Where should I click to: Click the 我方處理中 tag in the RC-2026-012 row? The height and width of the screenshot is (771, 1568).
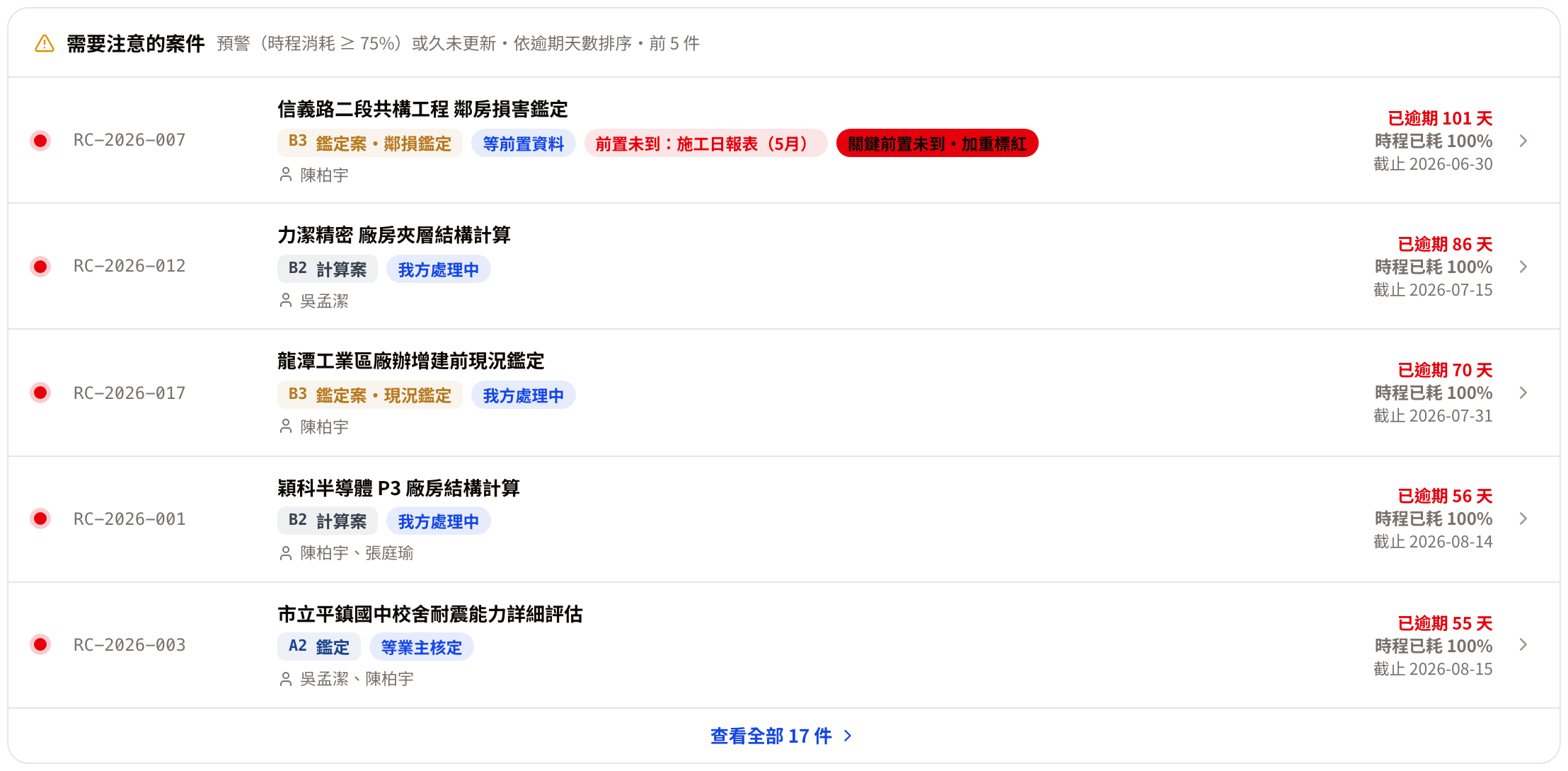pos(439,269)
